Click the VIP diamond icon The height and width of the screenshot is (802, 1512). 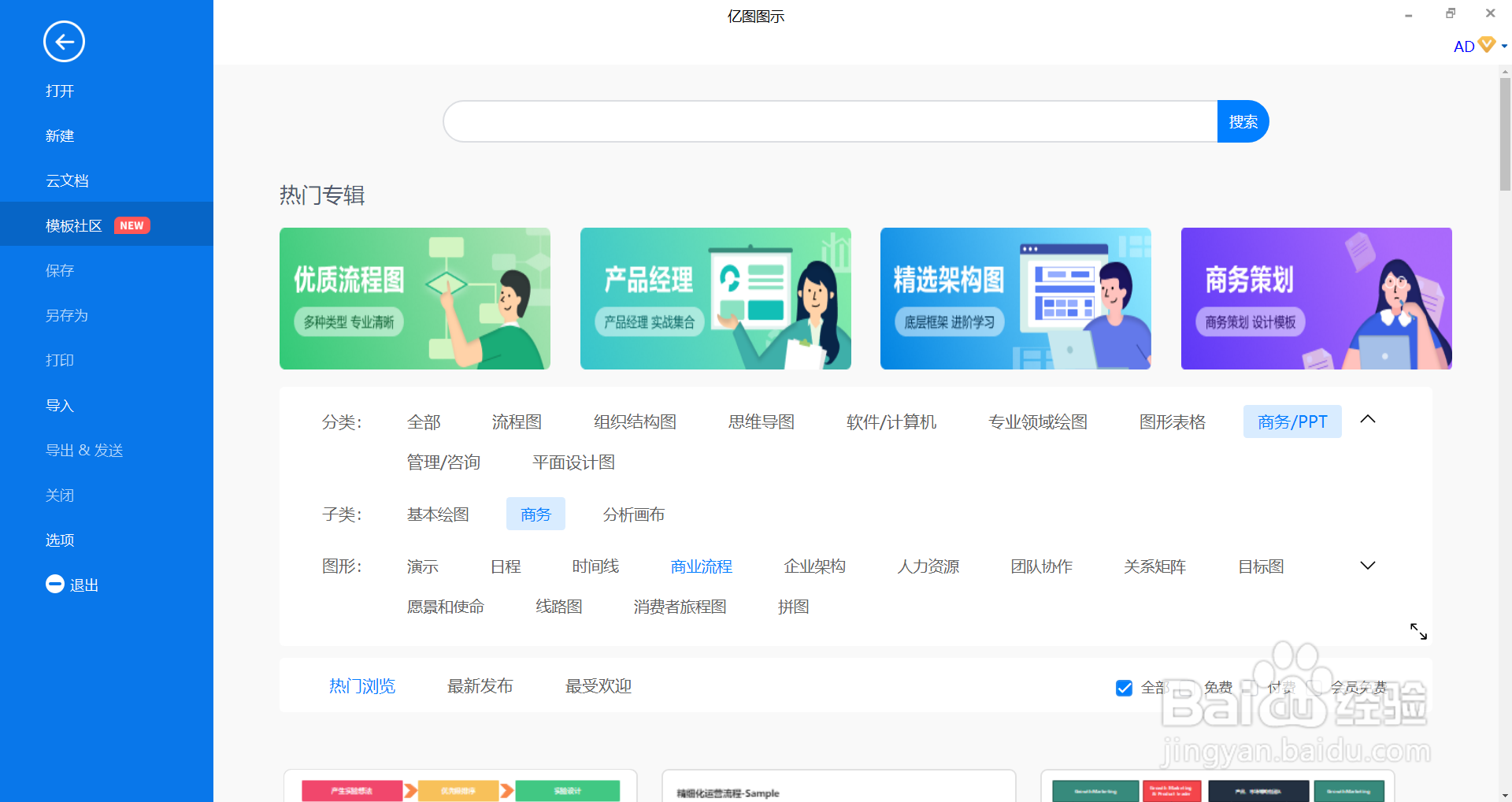coord(1487,44)
